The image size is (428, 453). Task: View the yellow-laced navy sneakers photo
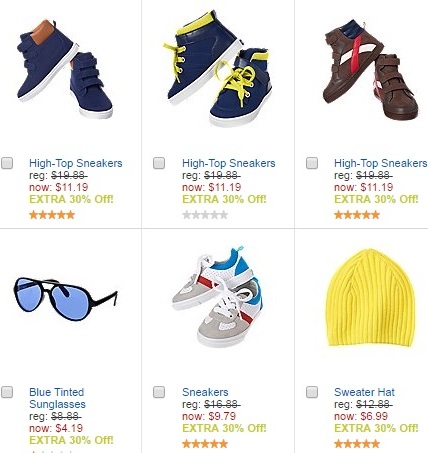point(218,69)
